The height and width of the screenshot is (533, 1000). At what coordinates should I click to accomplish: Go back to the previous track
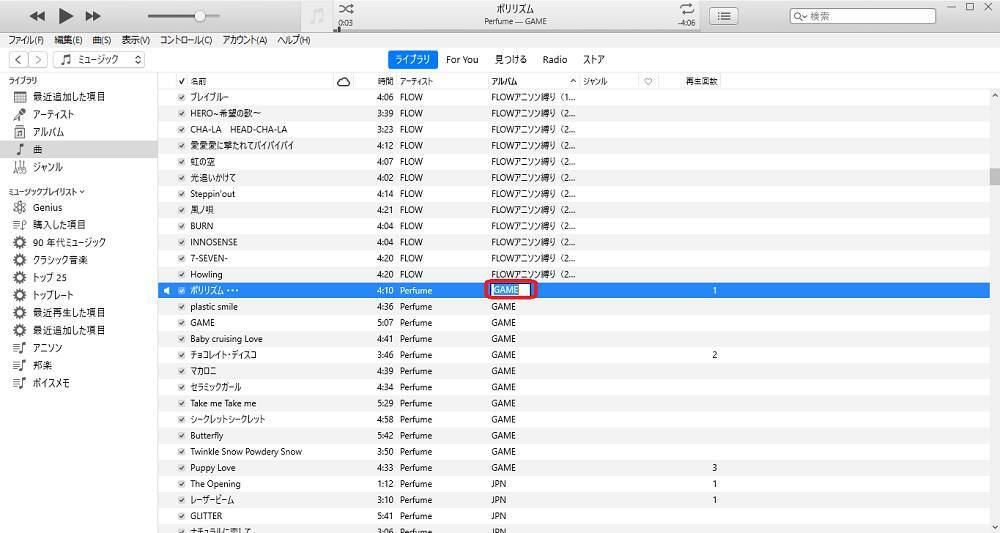[37, 16]
